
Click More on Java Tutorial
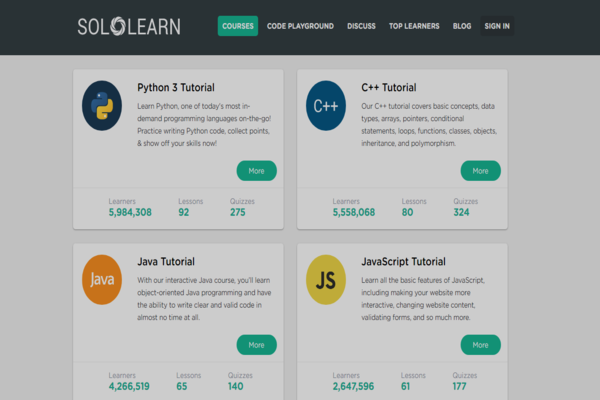pyautogui.click(x=256, y=344)
